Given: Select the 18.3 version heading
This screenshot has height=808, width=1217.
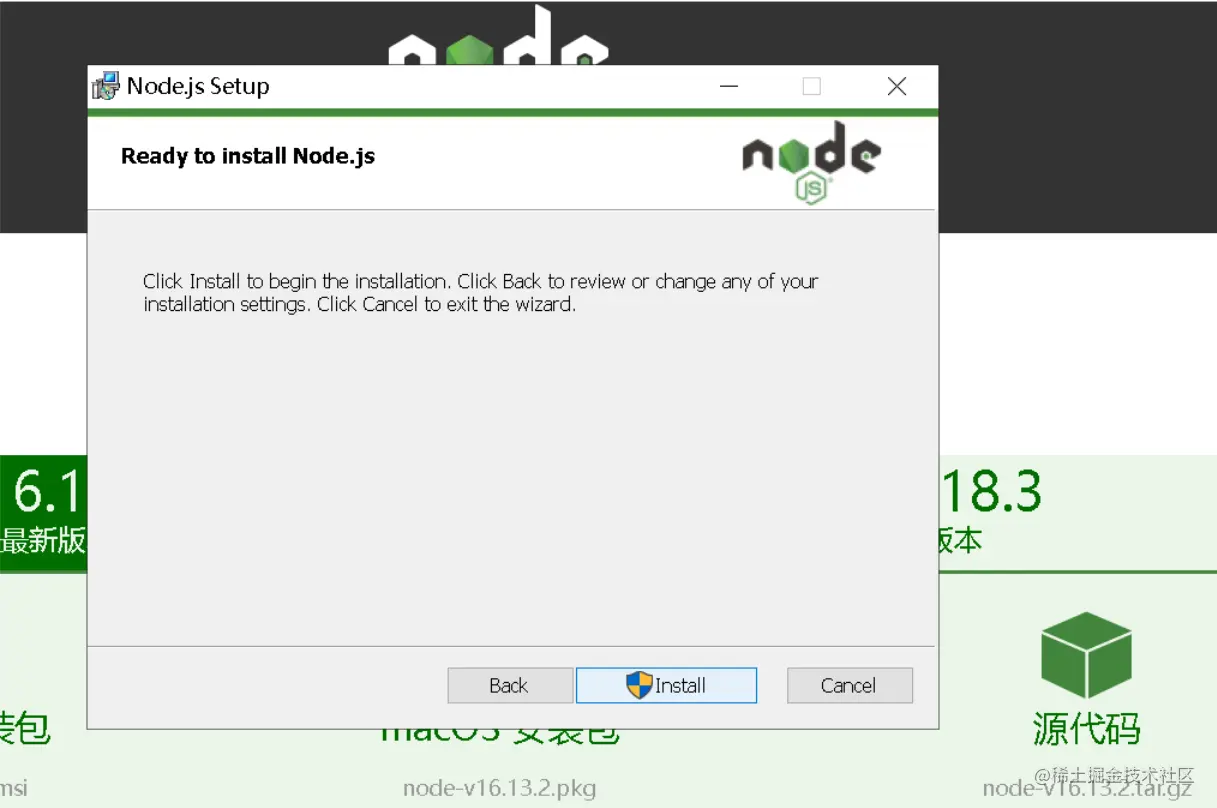Looking at the screenshot, I should click(x=990, y=491).
